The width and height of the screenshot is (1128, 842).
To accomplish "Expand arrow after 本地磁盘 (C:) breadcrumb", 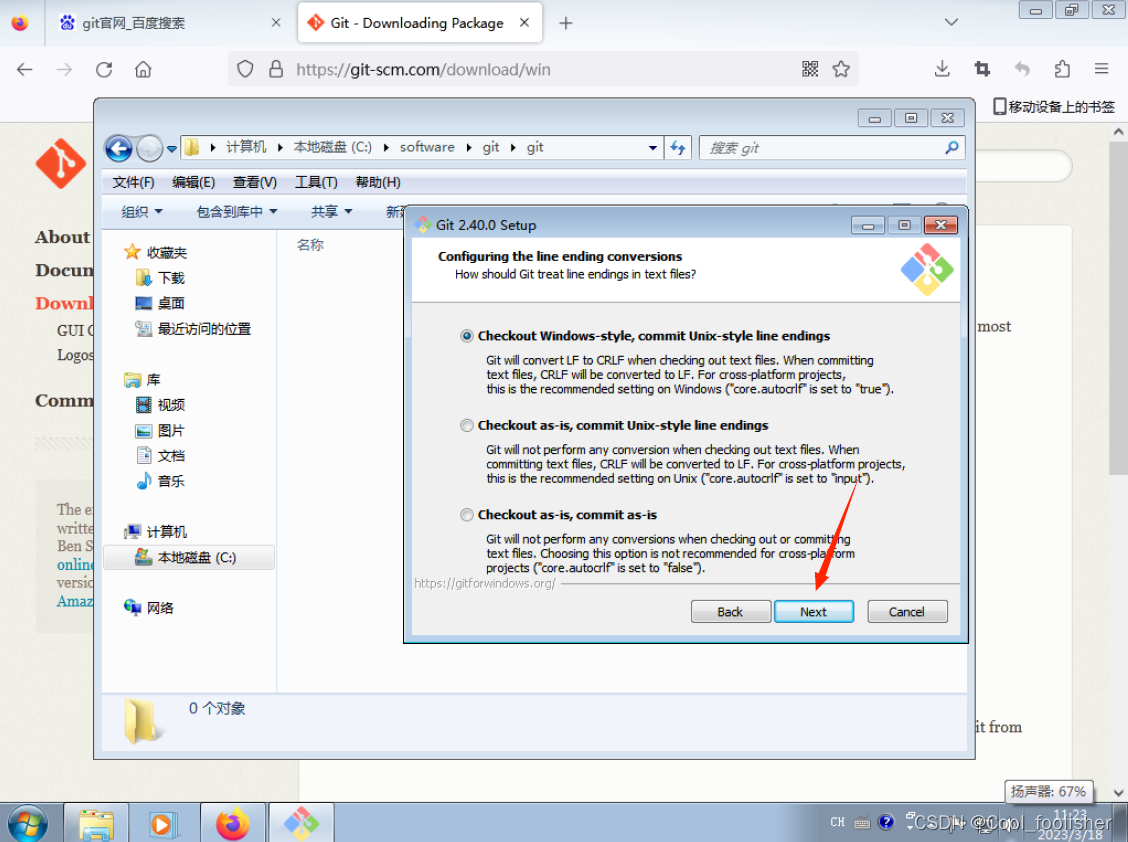I will point(386,148).
